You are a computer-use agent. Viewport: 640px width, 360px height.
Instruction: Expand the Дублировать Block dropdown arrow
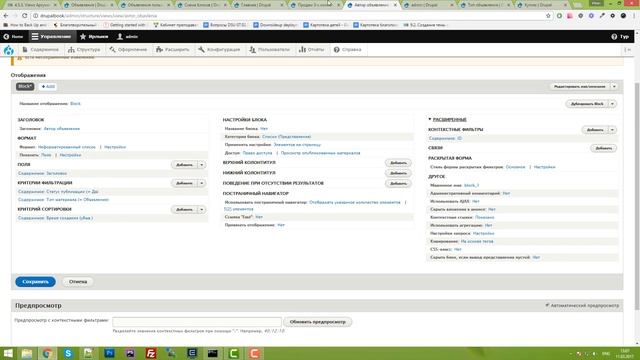click(x=612, y=104)
